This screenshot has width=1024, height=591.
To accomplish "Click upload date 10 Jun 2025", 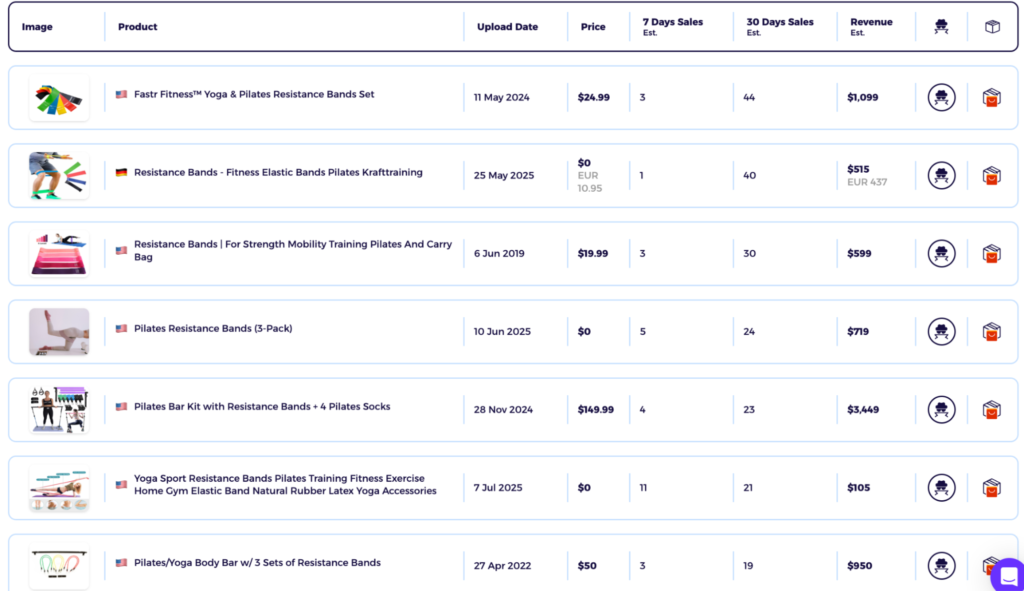I will [502, 332].
